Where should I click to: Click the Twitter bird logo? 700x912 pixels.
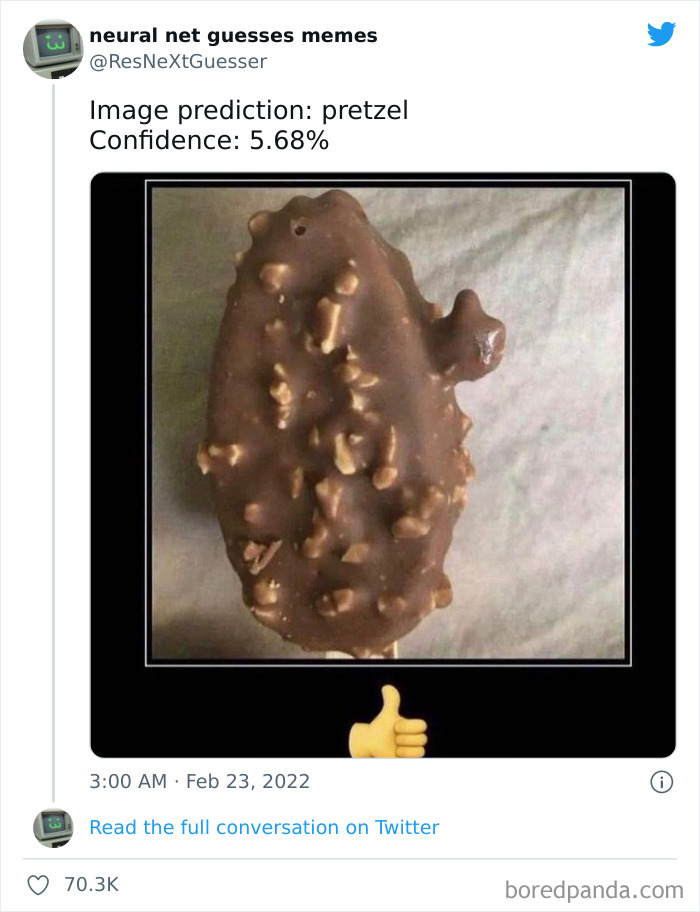661,35
